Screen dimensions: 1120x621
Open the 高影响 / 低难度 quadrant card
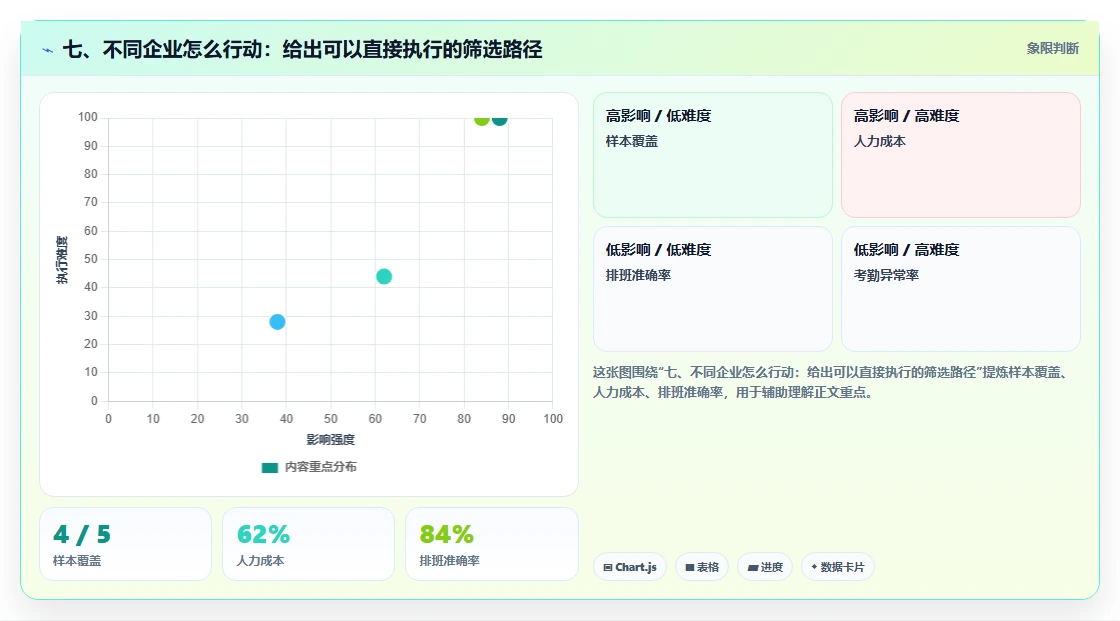(x=713, y=155)
